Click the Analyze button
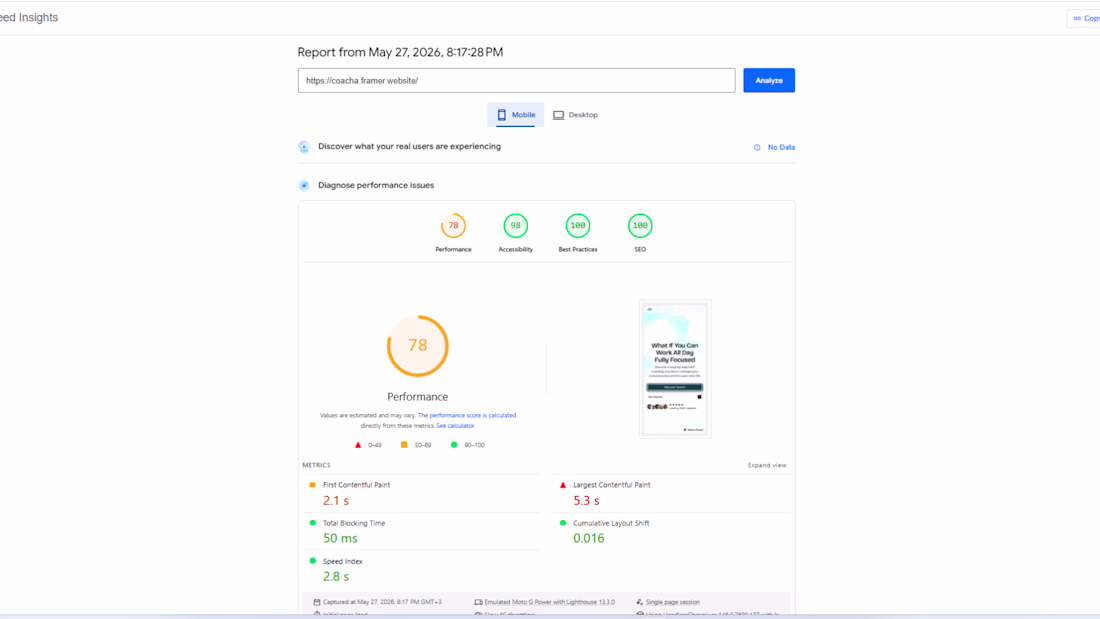 (x=769, y=80)
